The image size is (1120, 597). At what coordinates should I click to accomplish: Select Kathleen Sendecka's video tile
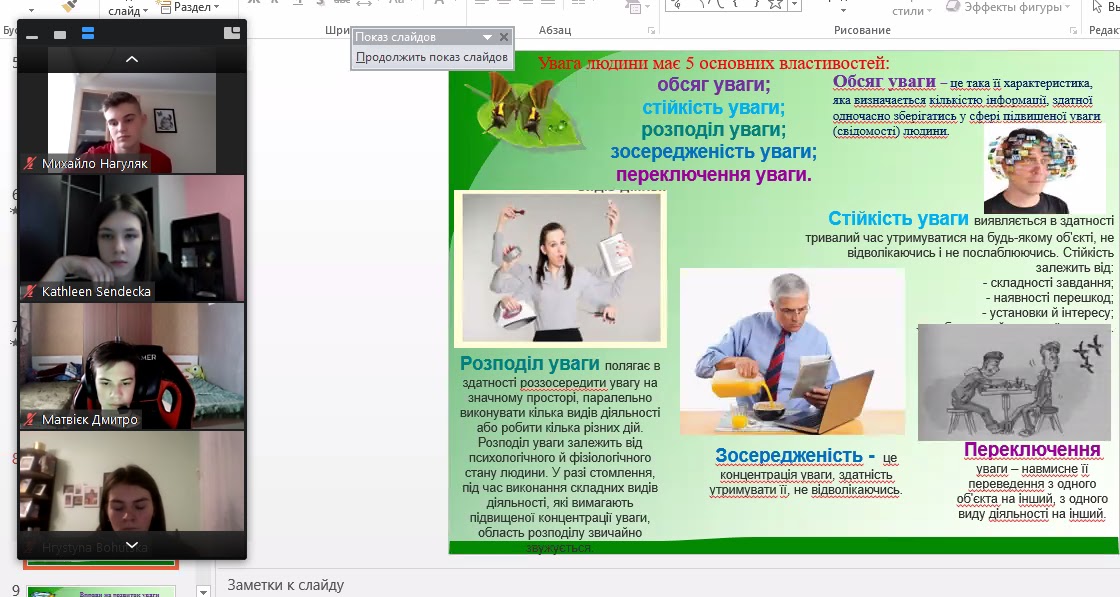pos(132,237)
